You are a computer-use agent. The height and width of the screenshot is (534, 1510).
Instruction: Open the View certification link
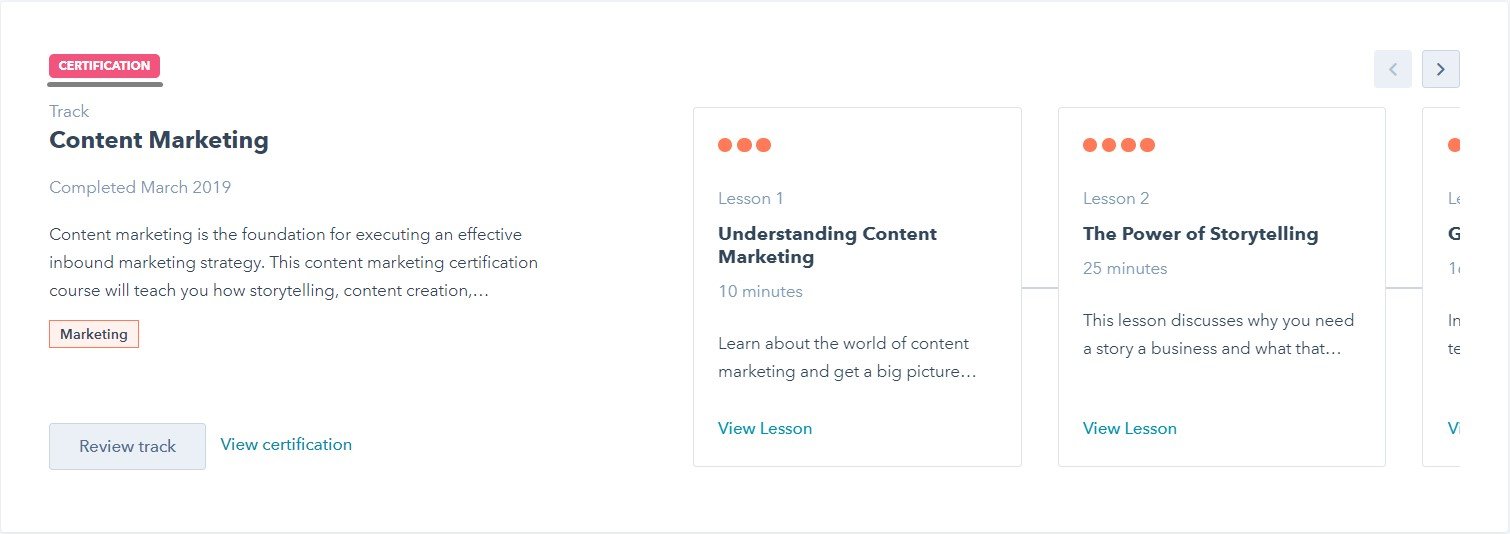(286, 444)
